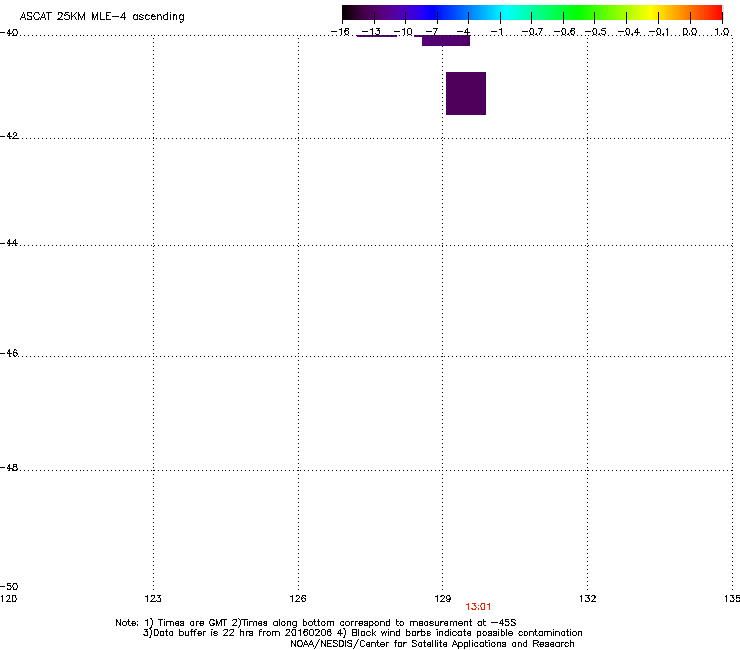The image size is (740, 650).
Task: Click the latitude label '-42'
Action: click(9, 135)
